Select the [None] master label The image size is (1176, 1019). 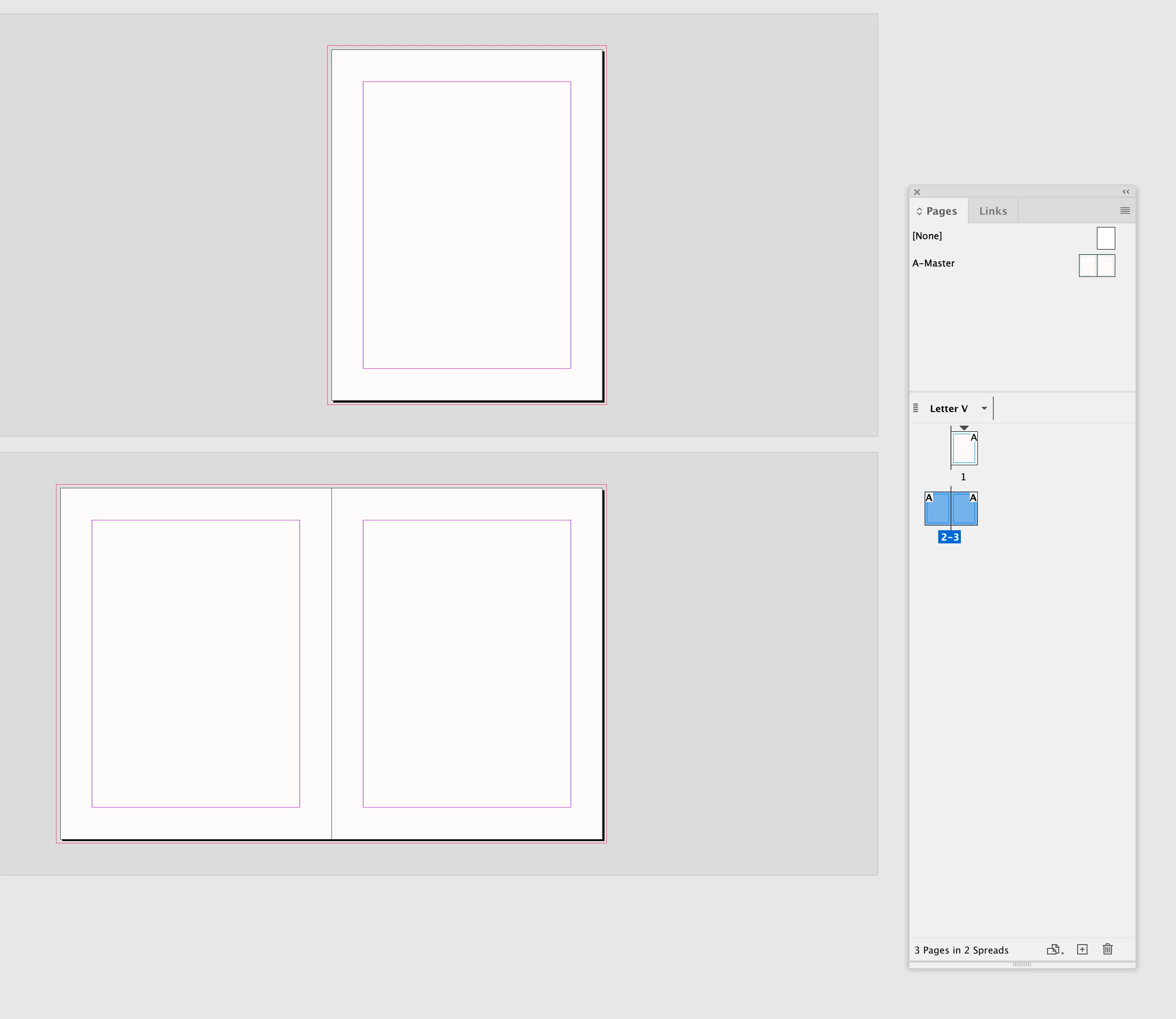[x=927, y=236]
